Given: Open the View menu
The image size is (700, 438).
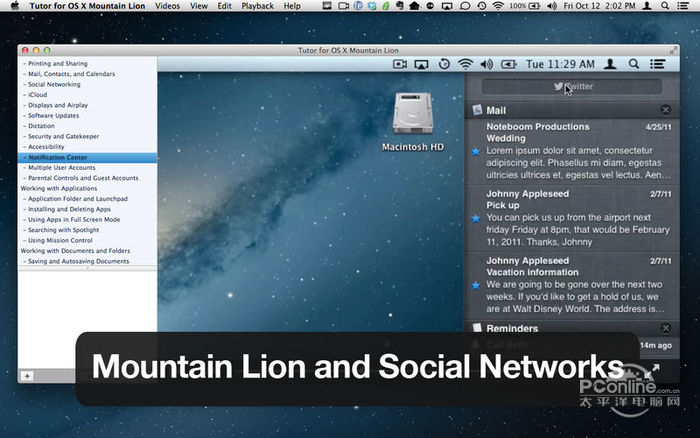Looking at the screenshot, I should point(199,6).
